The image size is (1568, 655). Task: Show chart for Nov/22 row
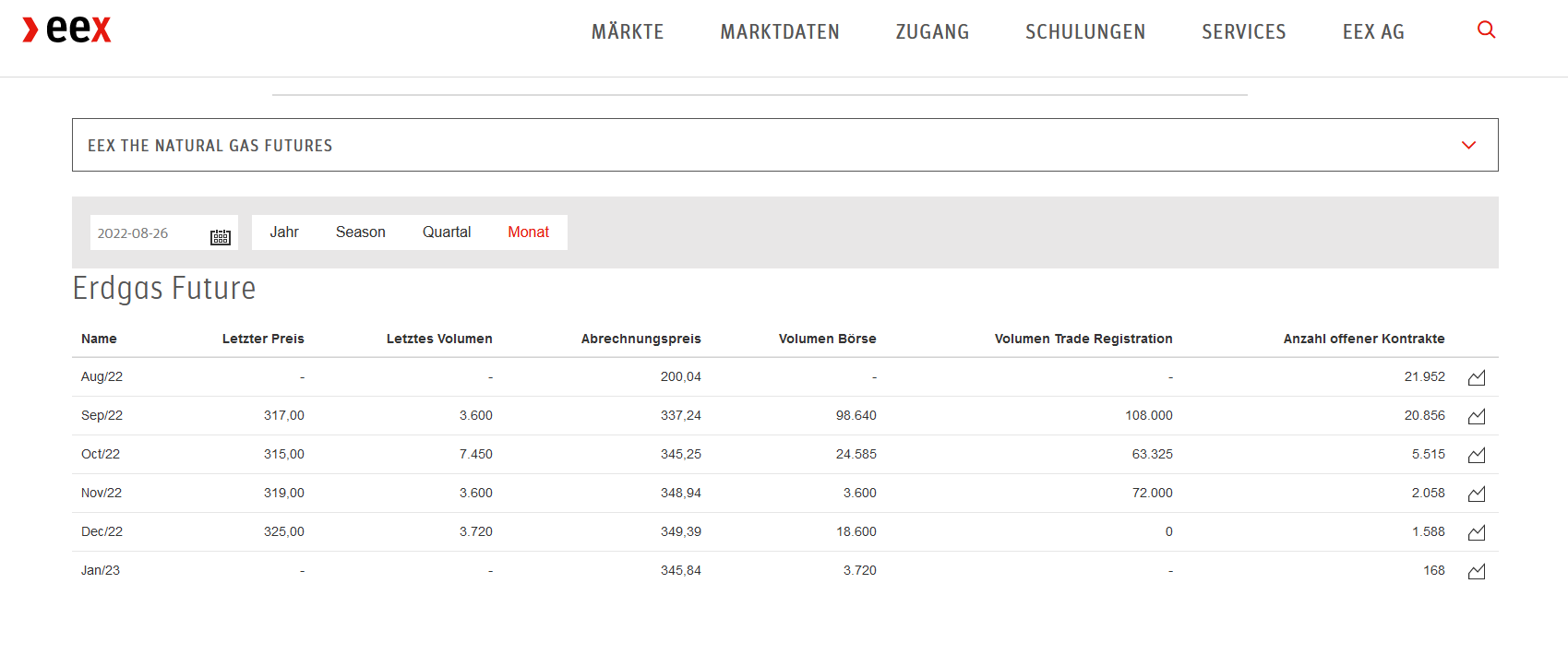click(1477, 494)
